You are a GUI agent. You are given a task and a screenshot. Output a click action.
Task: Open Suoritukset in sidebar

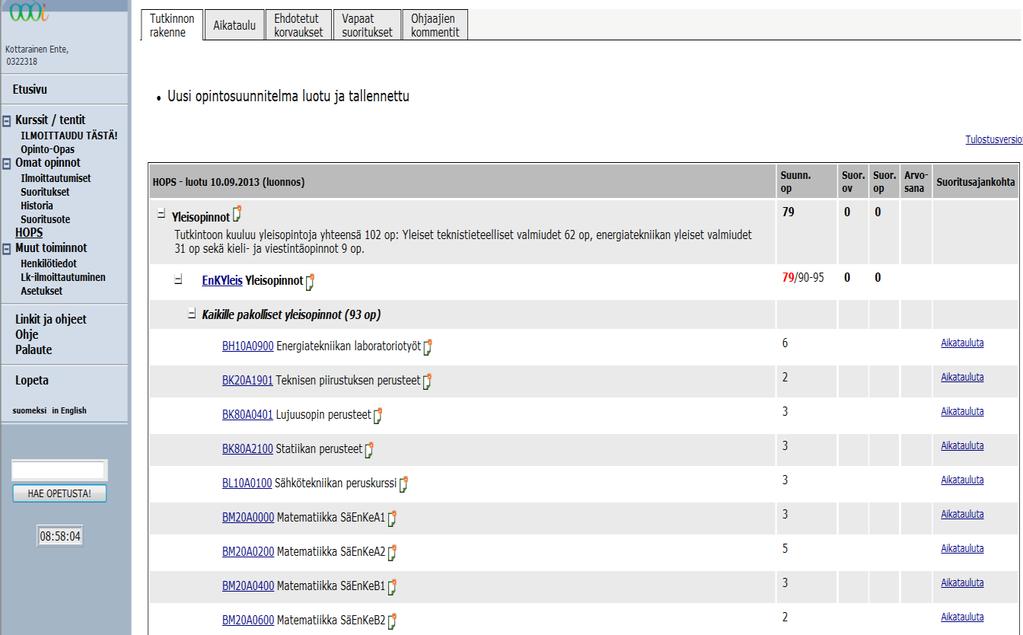click(45, 192)
